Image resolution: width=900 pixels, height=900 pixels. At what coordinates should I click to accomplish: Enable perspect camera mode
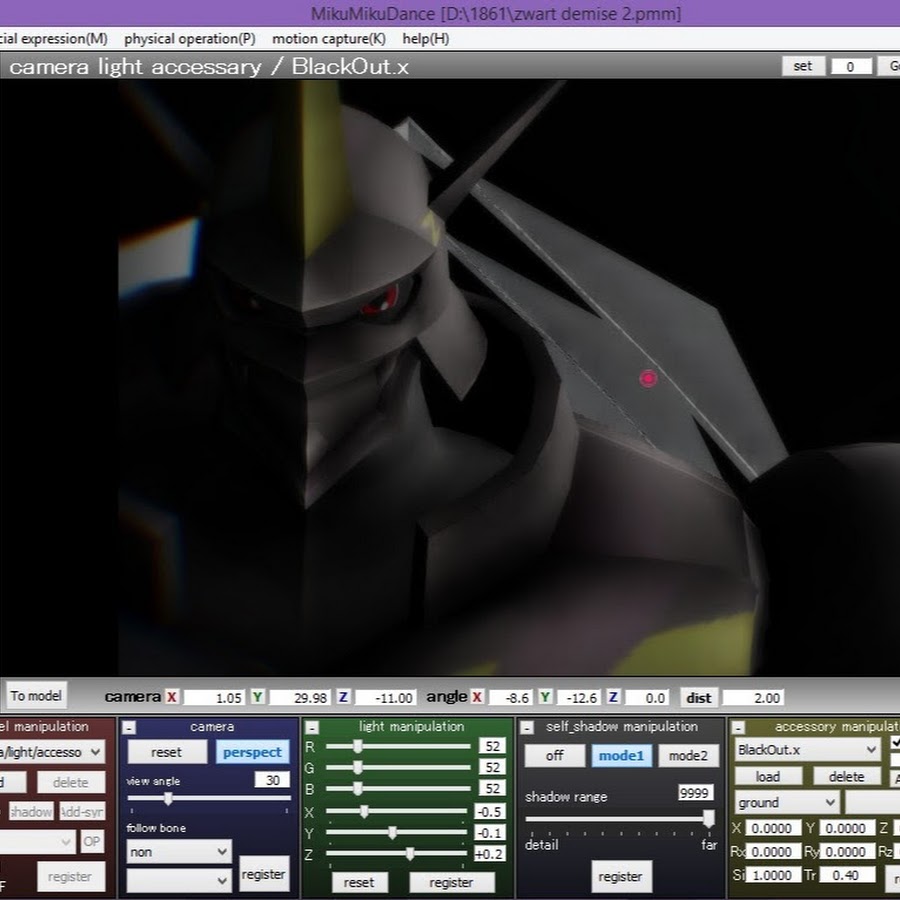(252, 752)
